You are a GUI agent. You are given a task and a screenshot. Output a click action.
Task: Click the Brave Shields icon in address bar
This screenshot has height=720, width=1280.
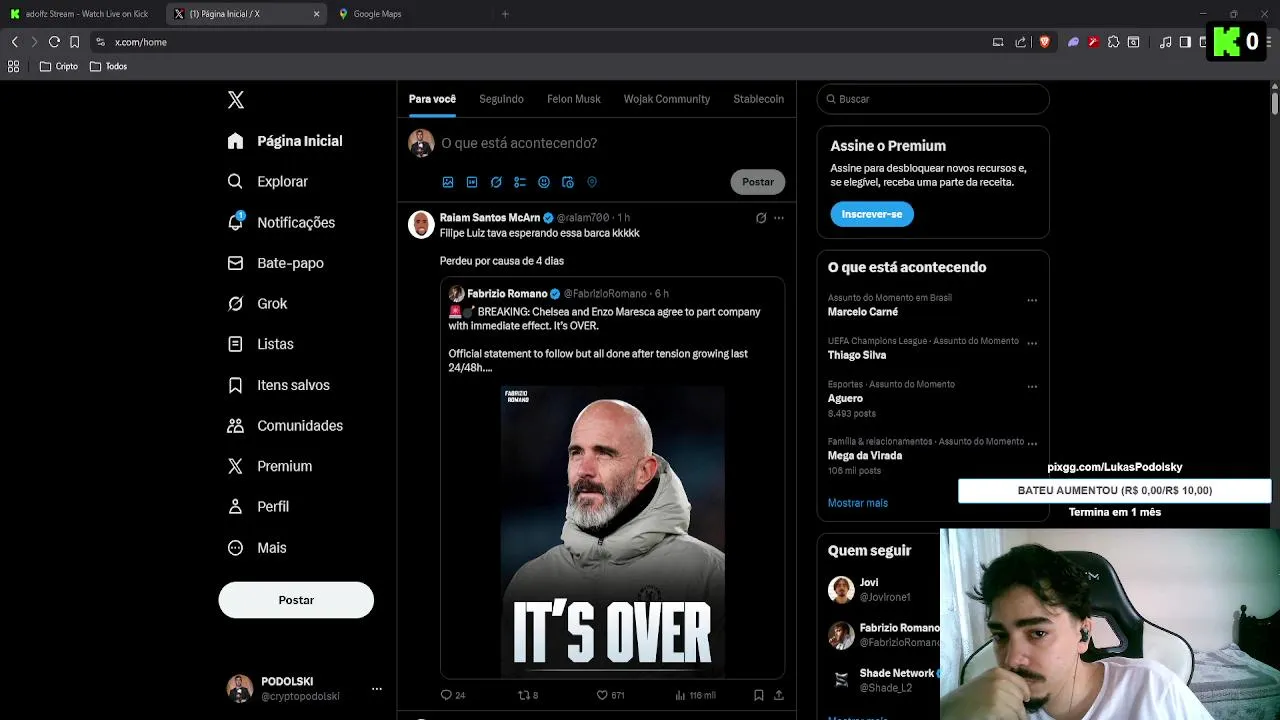point(1045,42)
